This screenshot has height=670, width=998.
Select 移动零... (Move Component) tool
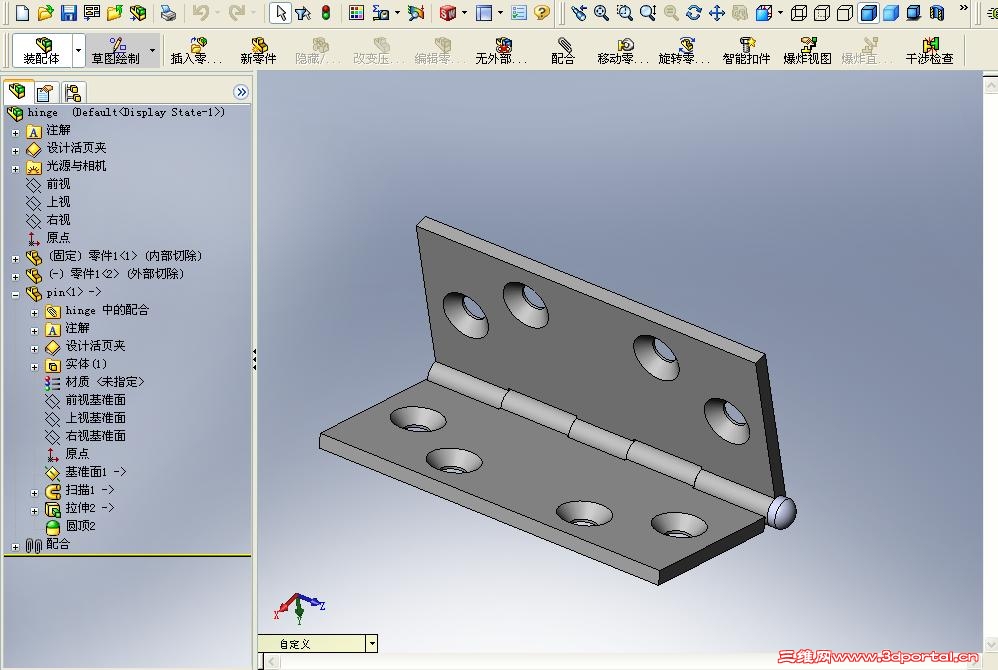(x=623, y=50)
